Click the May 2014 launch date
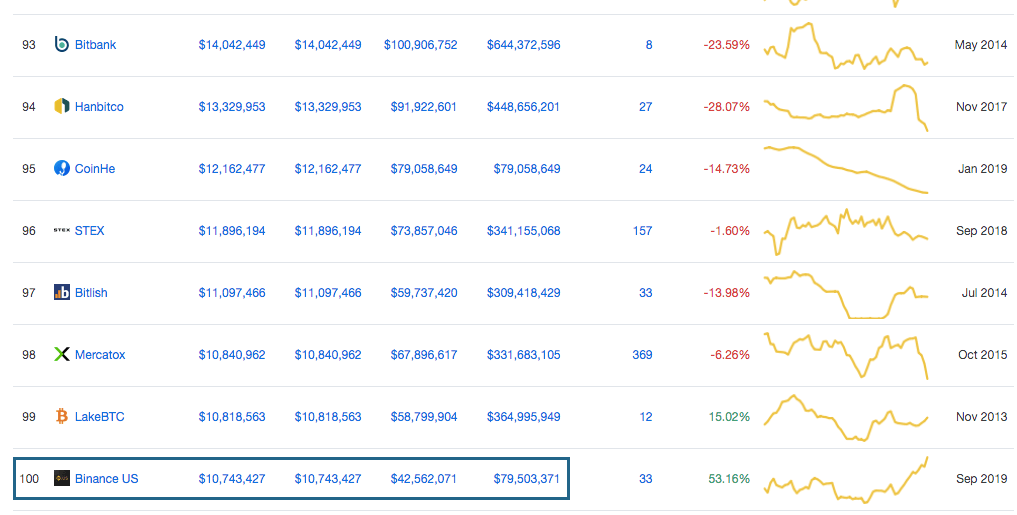This screenshot has height=515, width=1017. [981, 45]
